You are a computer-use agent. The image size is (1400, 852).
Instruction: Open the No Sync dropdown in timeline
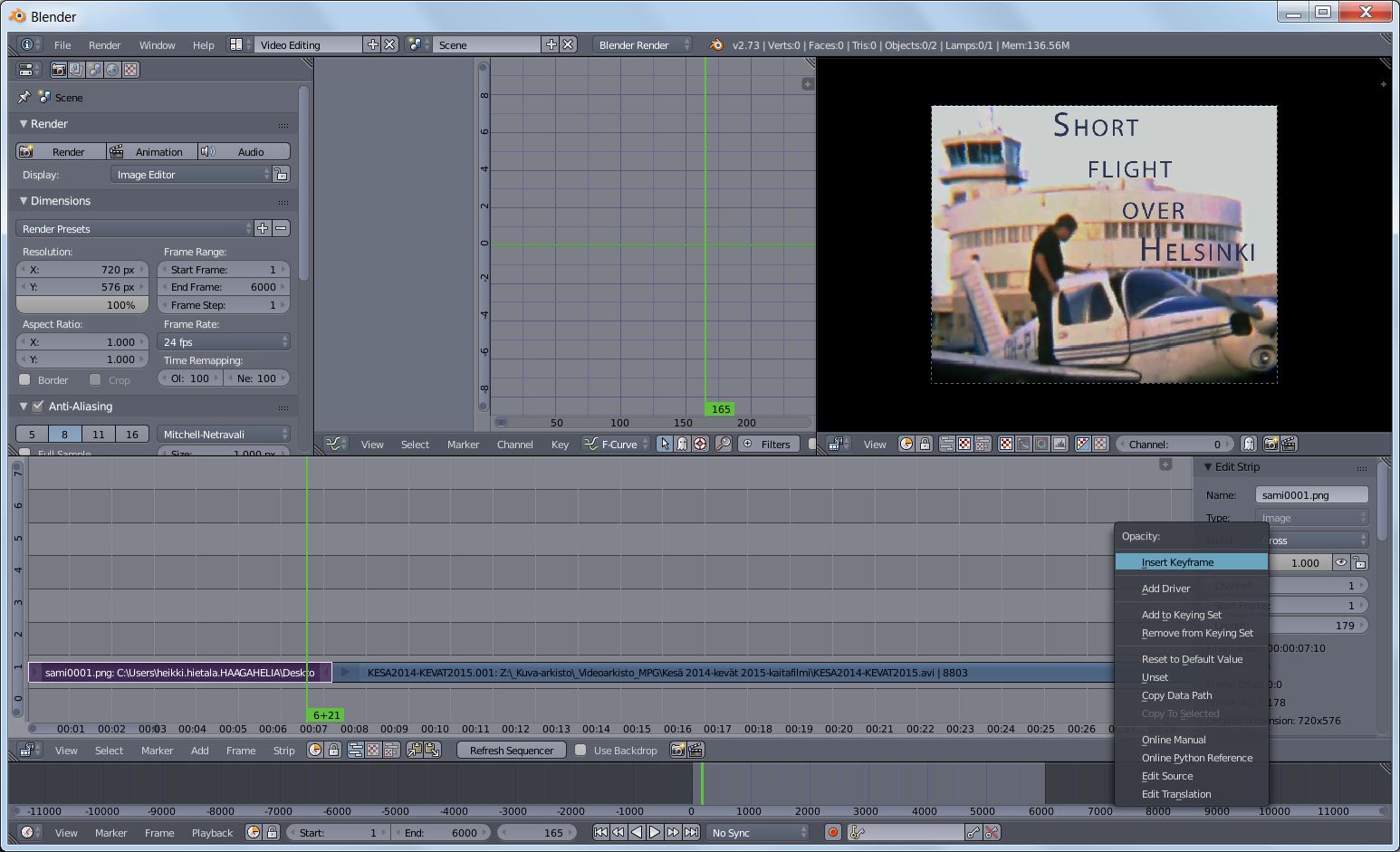tap(758, 832)
